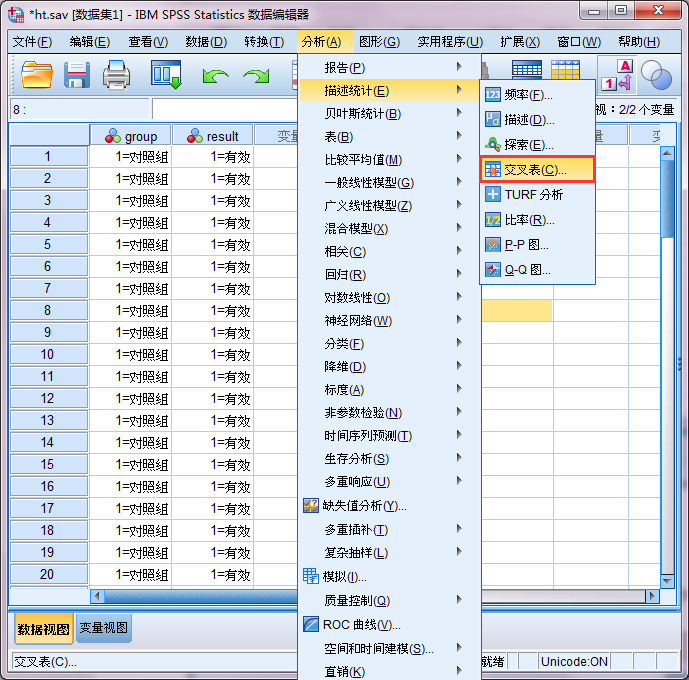The height and width of the screenshot is (680, 689).
Task: Select 质量控制(Q) menu entry
Action: pyautogui.click(x=389, y=600)
